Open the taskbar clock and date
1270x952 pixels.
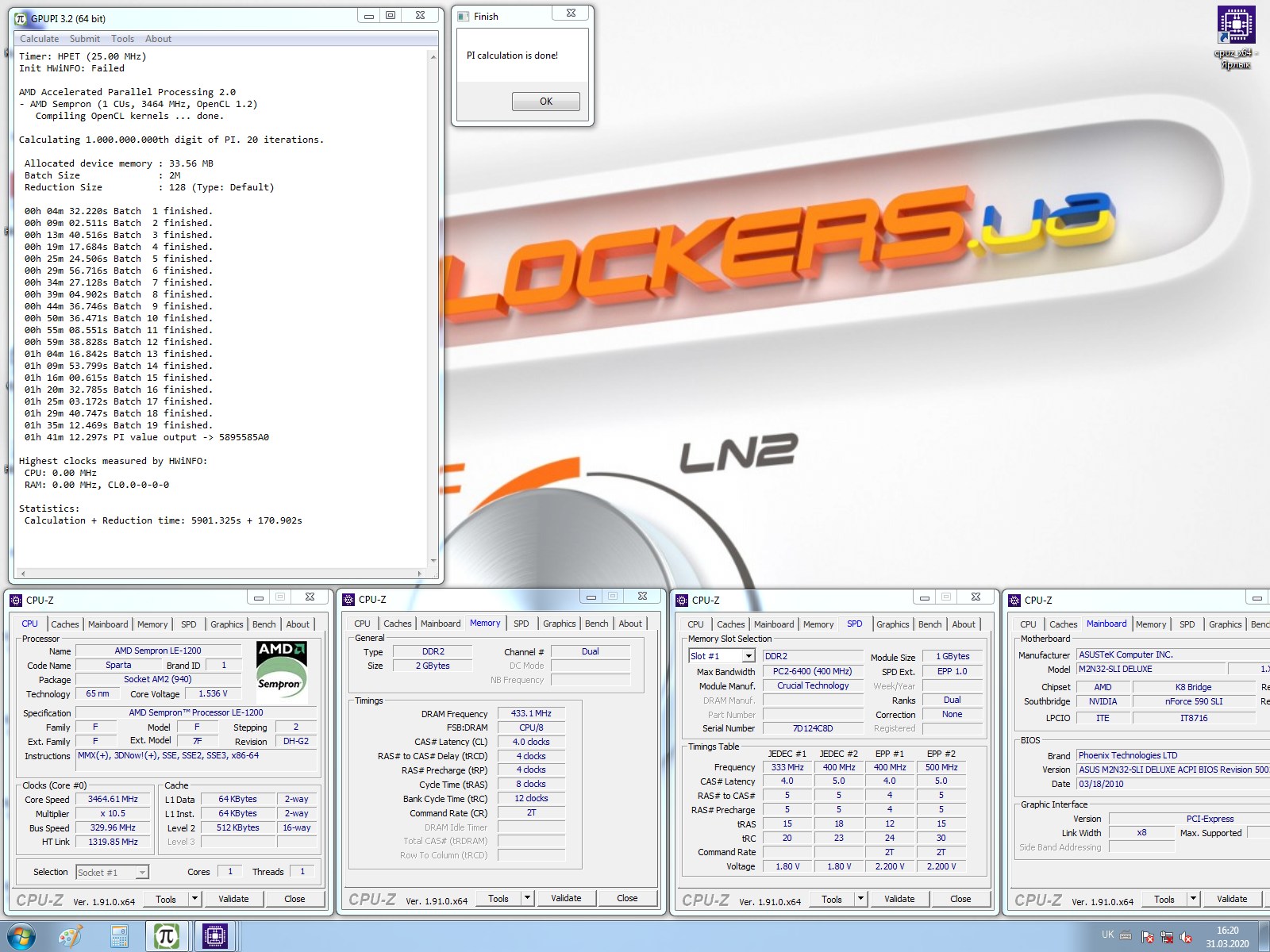click(x=1227, y=937)
